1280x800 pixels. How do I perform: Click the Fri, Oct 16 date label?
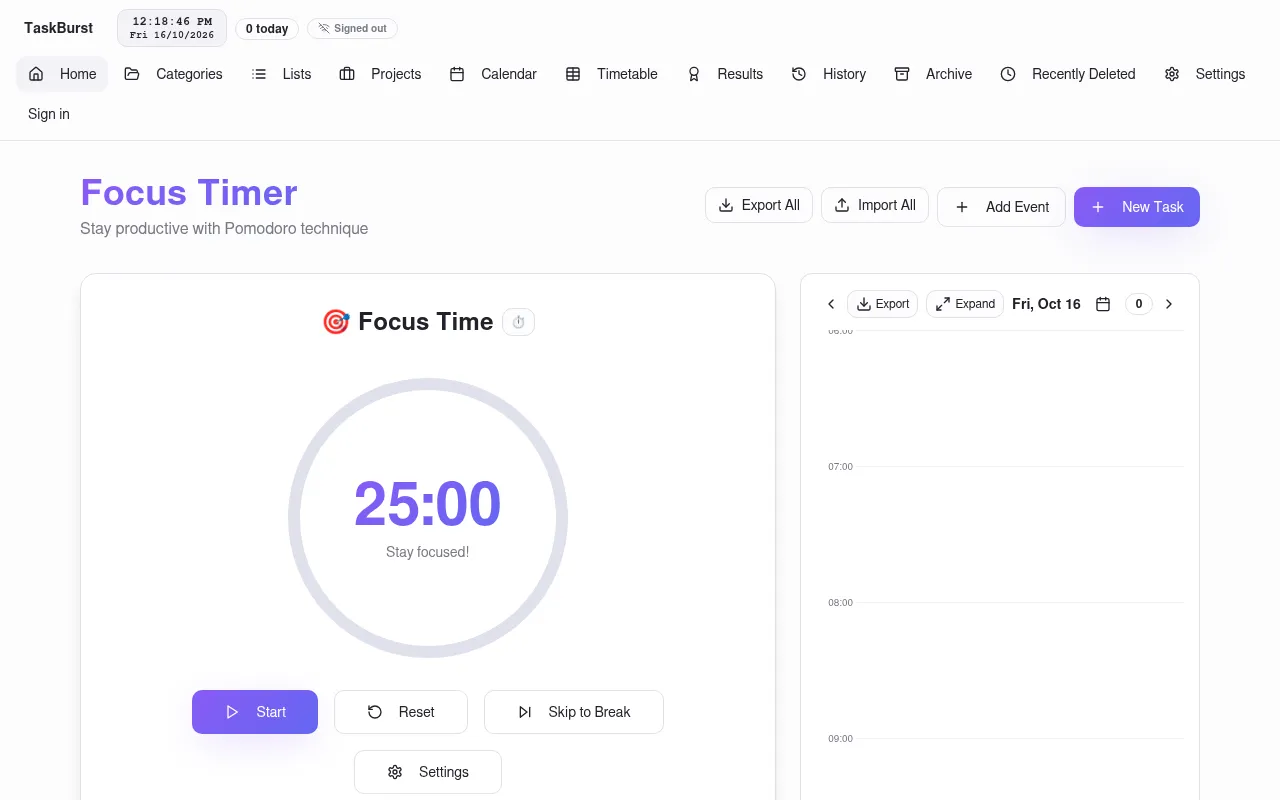[x=1046, y=304]
